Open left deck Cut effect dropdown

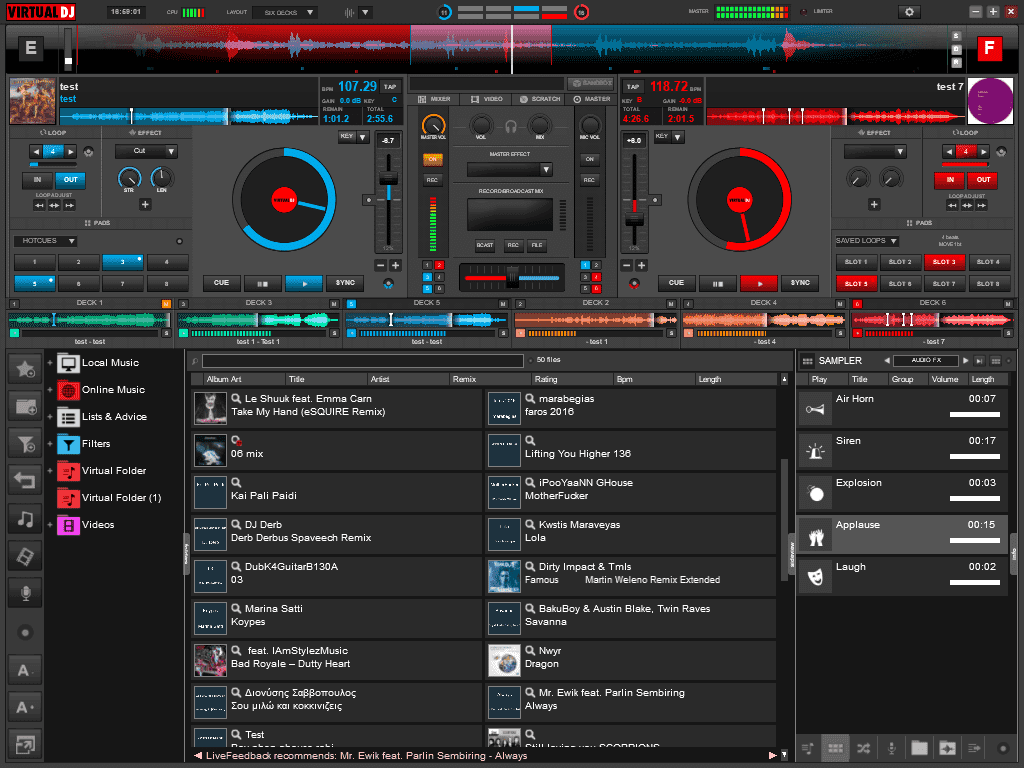146,151
